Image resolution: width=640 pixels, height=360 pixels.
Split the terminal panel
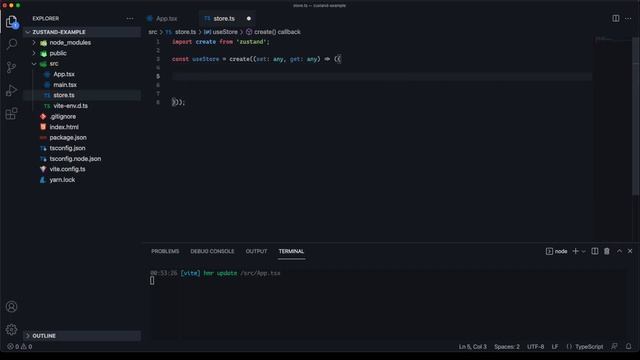pyautogui.click(x=595, y=251)
